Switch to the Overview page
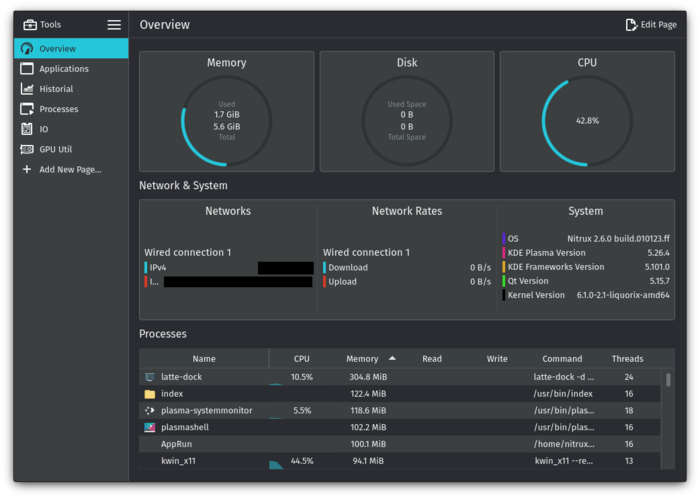700x498 pixels. pyautogui.click(x=58, y=49)
